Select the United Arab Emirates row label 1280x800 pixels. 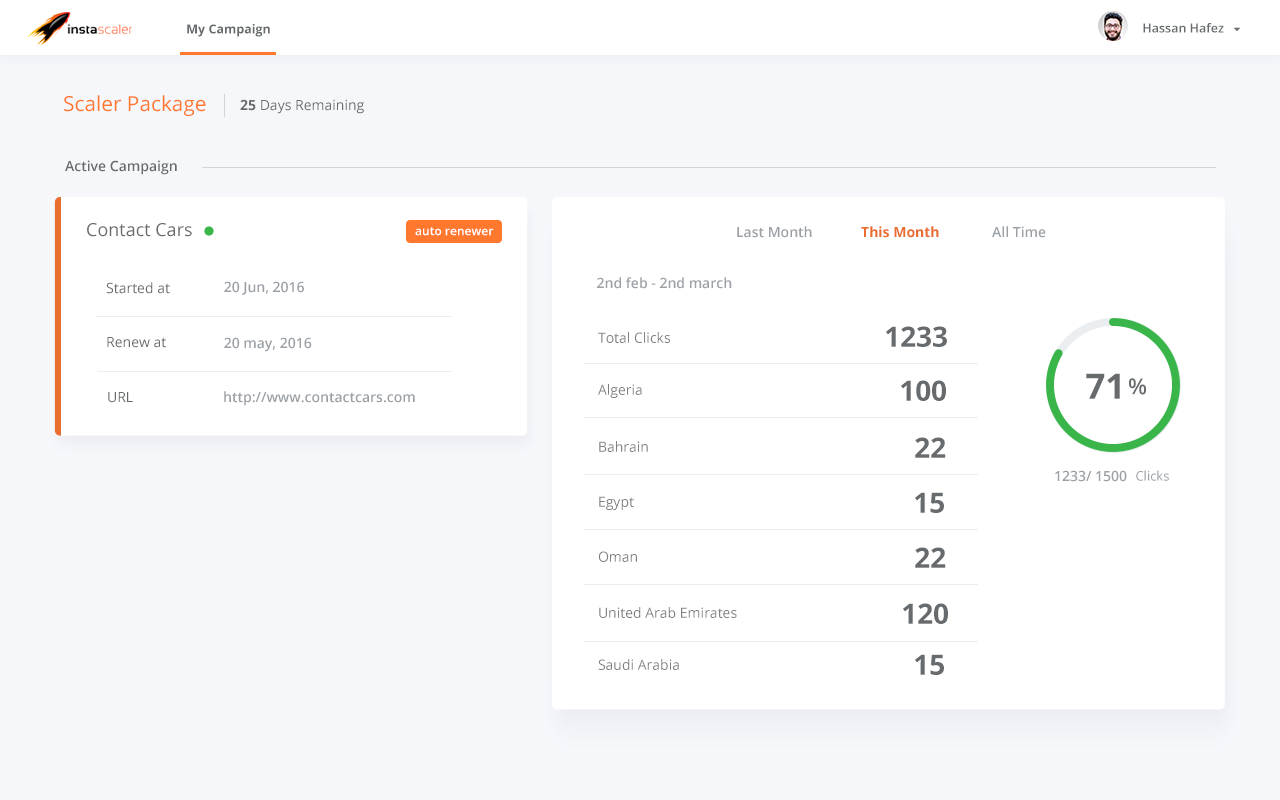[x=667, y=613]
